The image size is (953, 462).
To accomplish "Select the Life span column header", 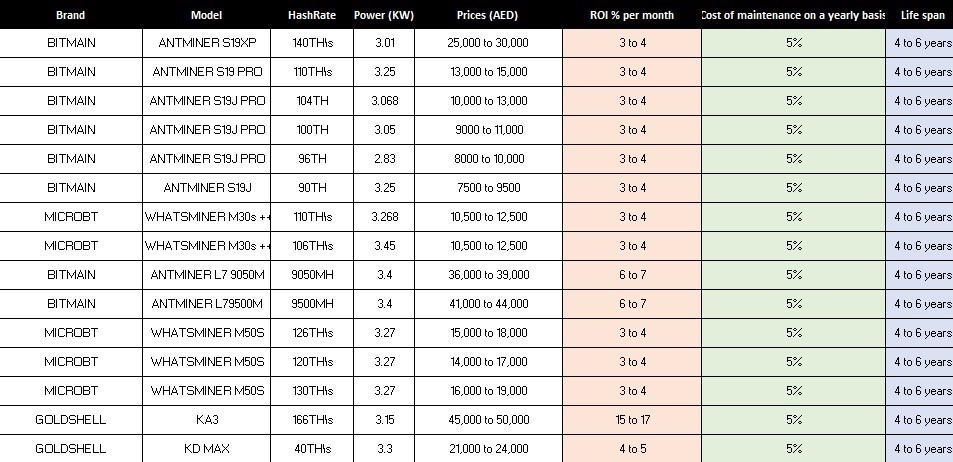I will tap(922, 15).
